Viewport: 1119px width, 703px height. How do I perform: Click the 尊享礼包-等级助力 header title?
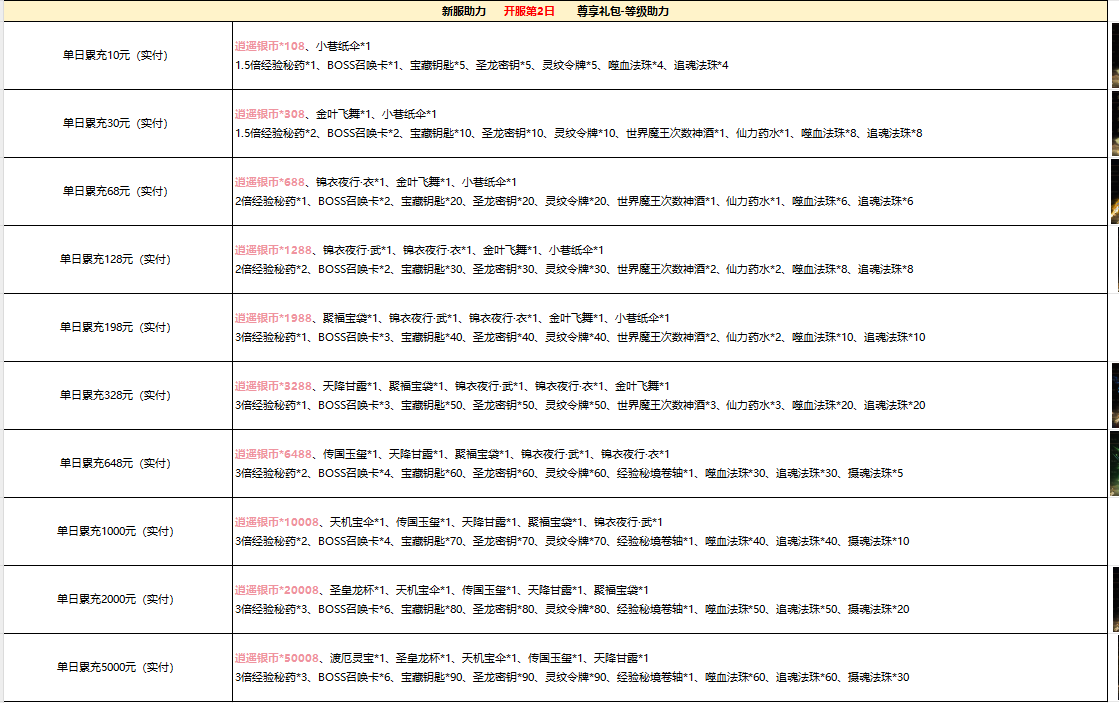(x=622, y=11)
